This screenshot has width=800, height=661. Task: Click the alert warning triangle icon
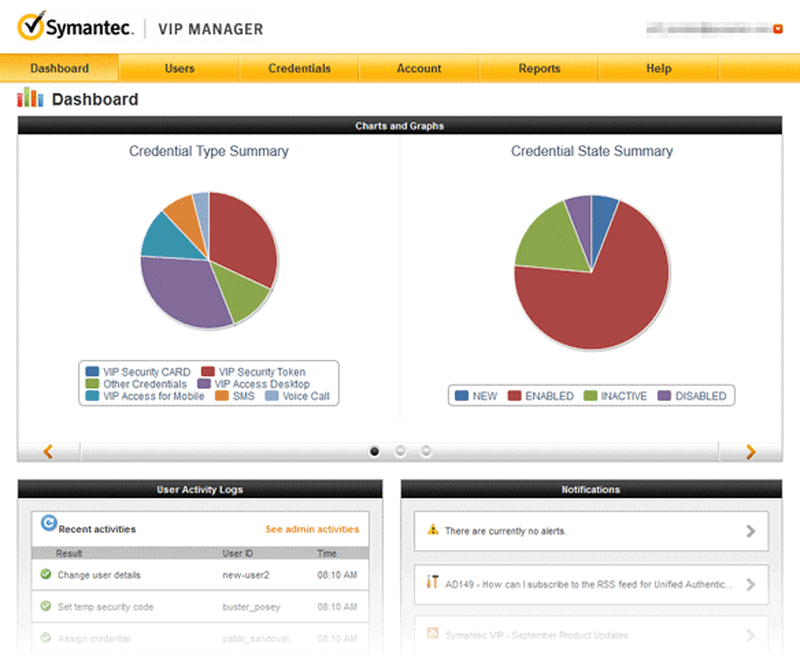(x=432, y=530)
